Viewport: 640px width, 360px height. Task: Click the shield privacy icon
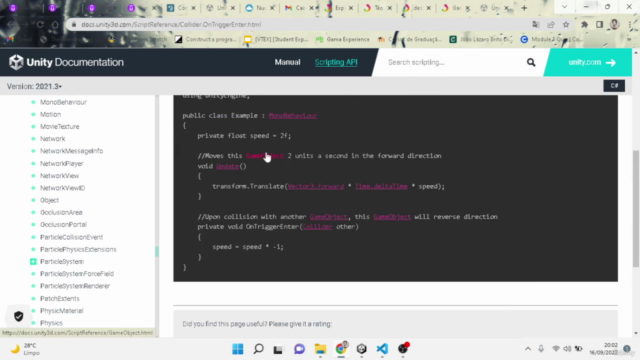click(18, 316)
